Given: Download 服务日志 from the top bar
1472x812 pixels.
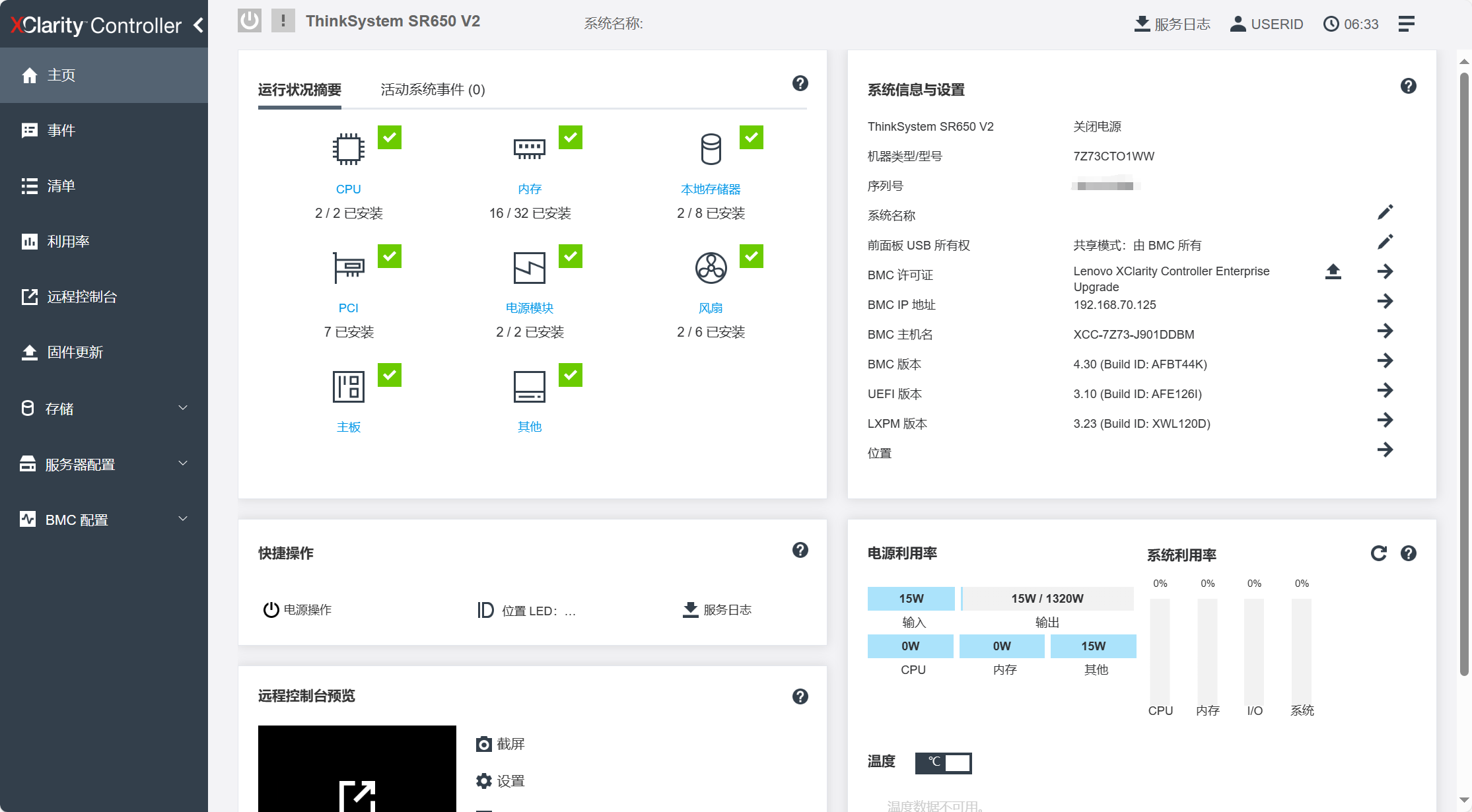Looking at the screenshot, I should pos(1172,24).
